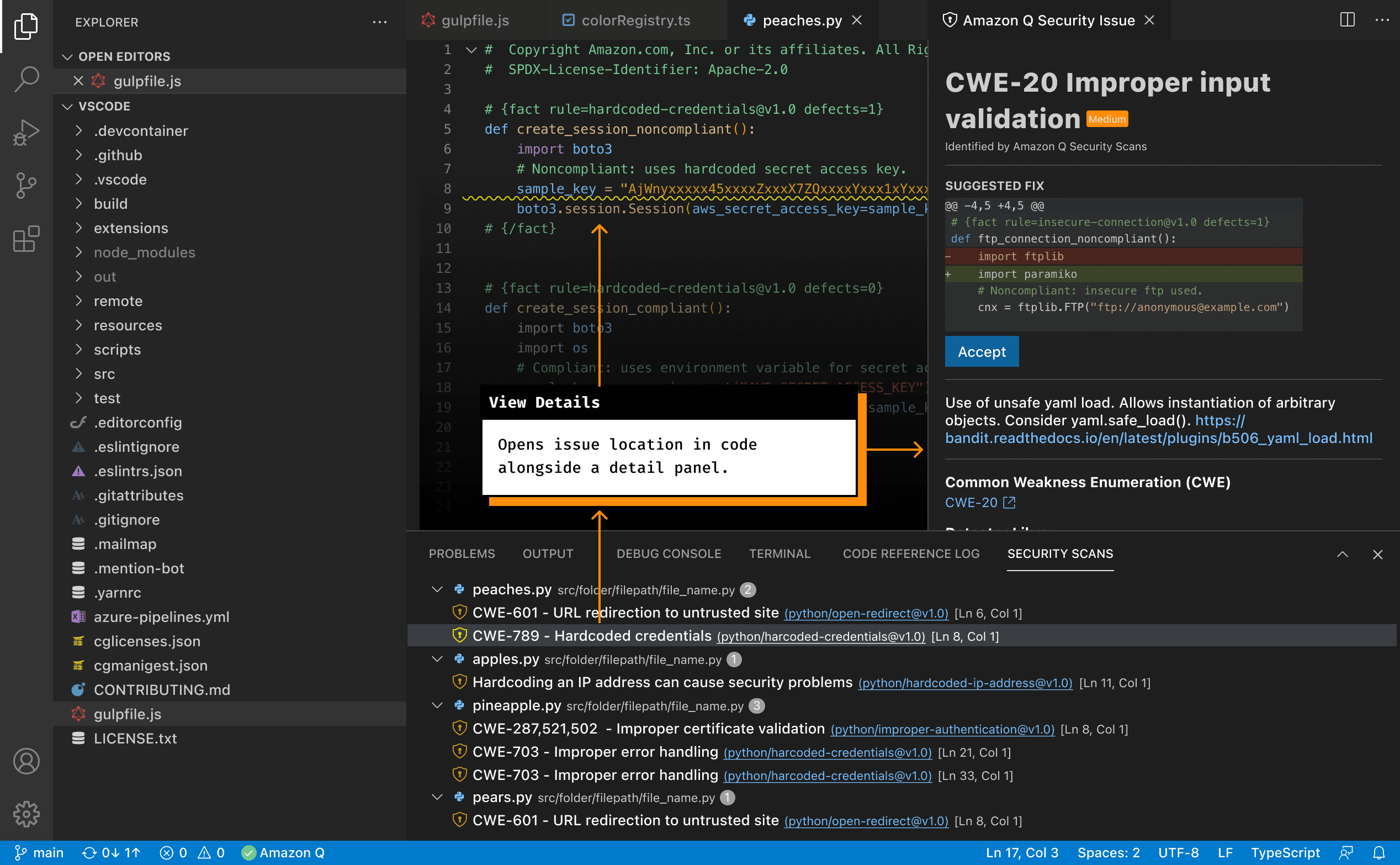This screenshot has width=1400, height=865.
Task: Change LF end of line sequence
Action: (1224, 852)
